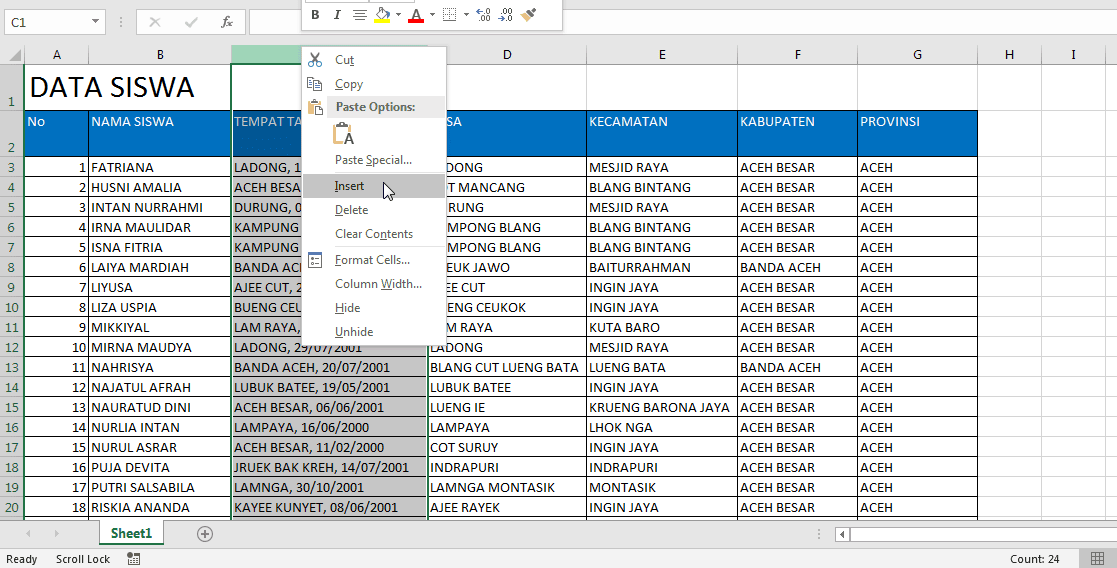Select Clear Contents in context menu
The height and width of the screenshot is (568, 1117).
pyautogui.click(x=374, y=234)
